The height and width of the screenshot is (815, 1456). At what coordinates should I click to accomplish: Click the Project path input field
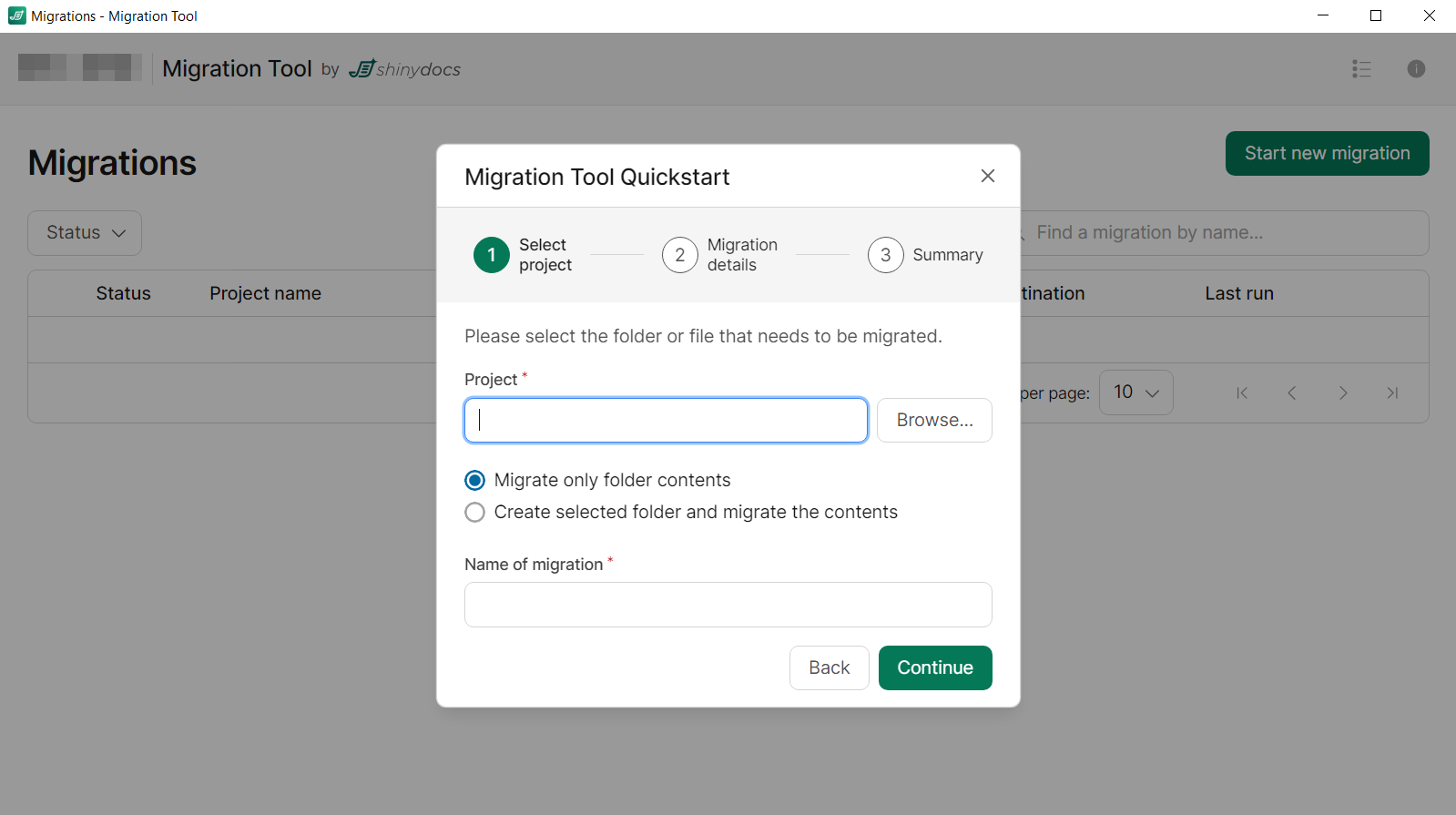pyautogui.click(x=666, y=420)
